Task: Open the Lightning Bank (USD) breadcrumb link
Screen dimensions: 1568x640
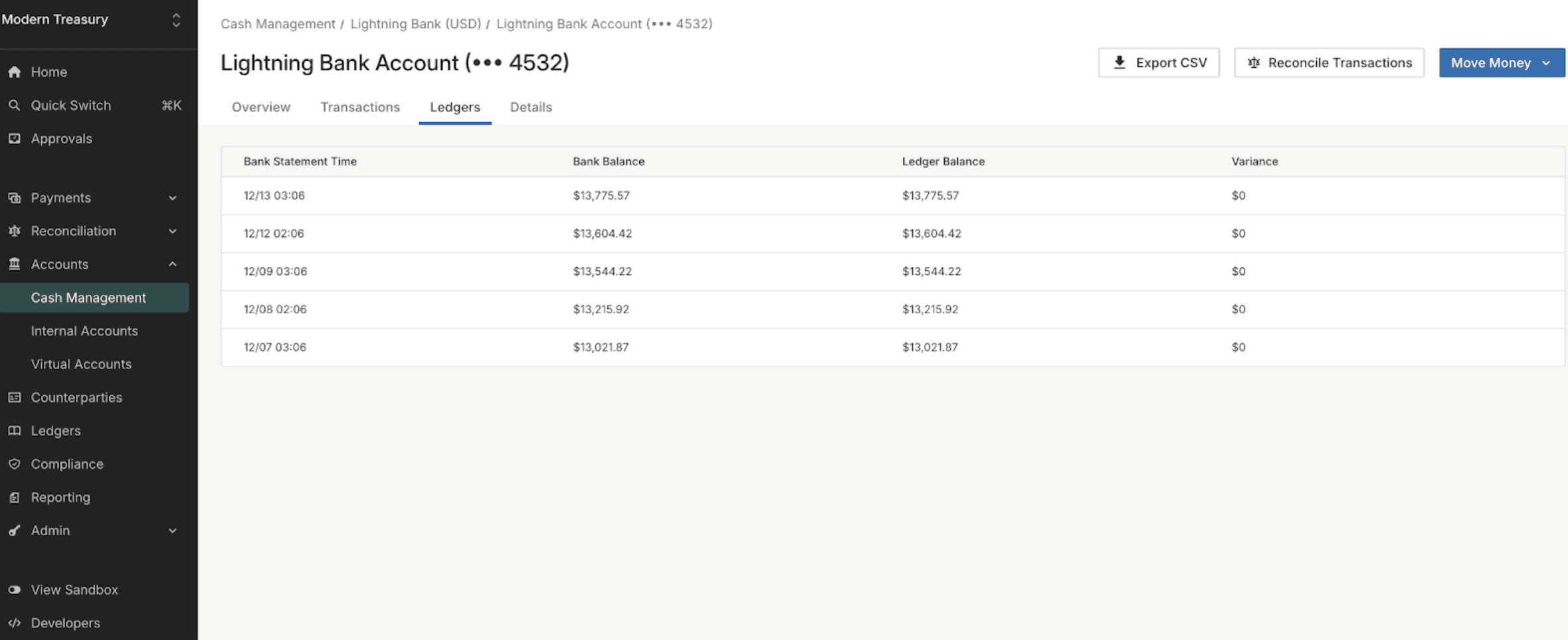Action: coord(415,23)
